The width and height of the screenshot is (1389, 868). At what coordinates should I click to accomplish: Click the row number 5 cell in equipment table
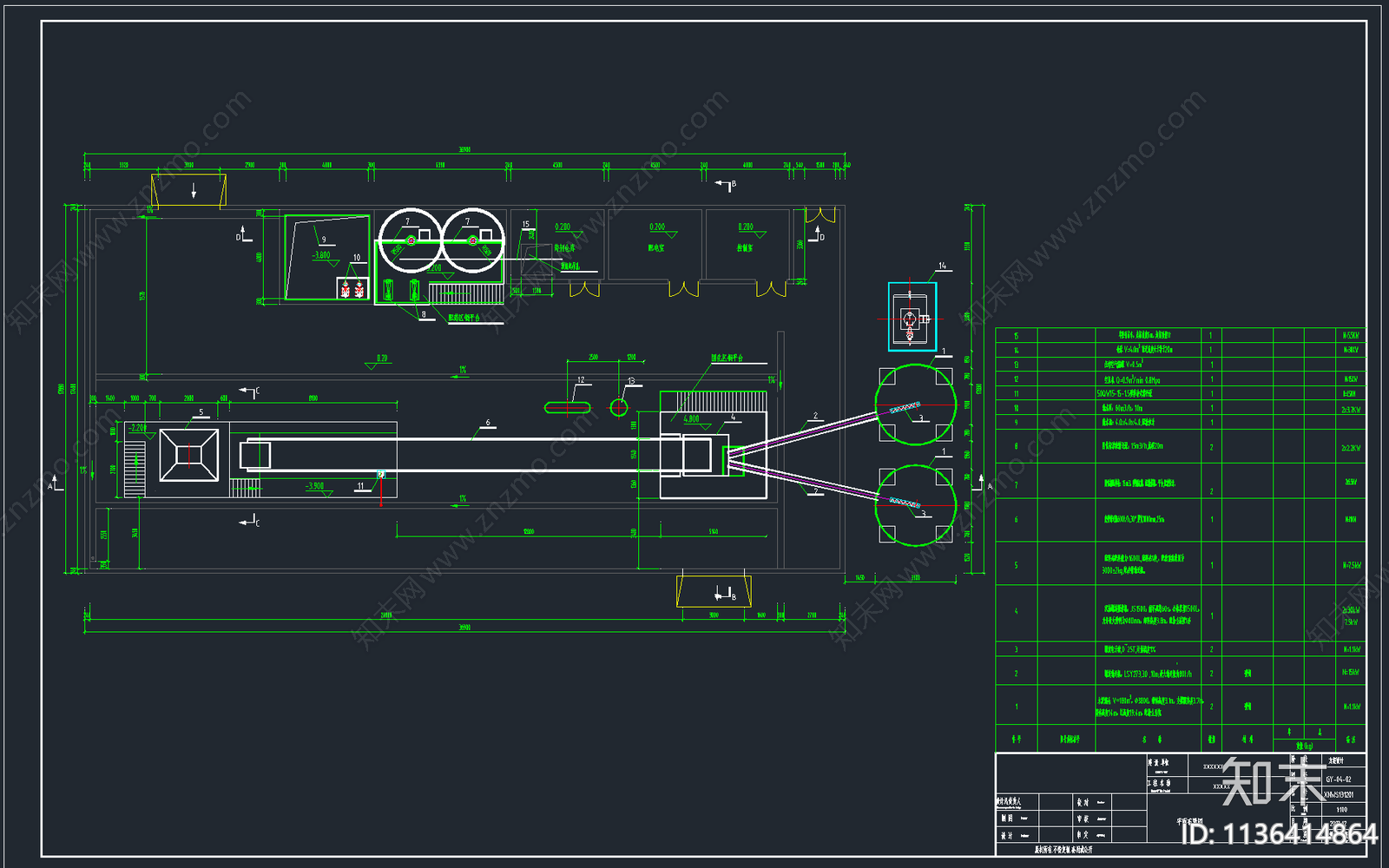pyautogui.click(x=1017, y=565)
